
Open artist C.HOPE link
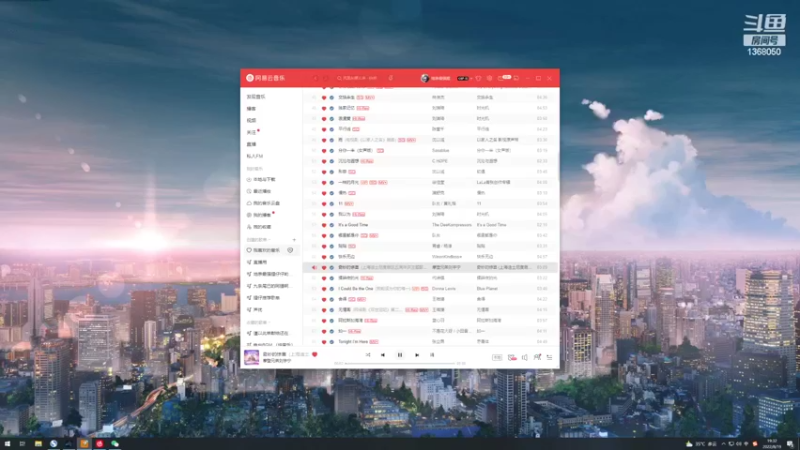[440, 161]
